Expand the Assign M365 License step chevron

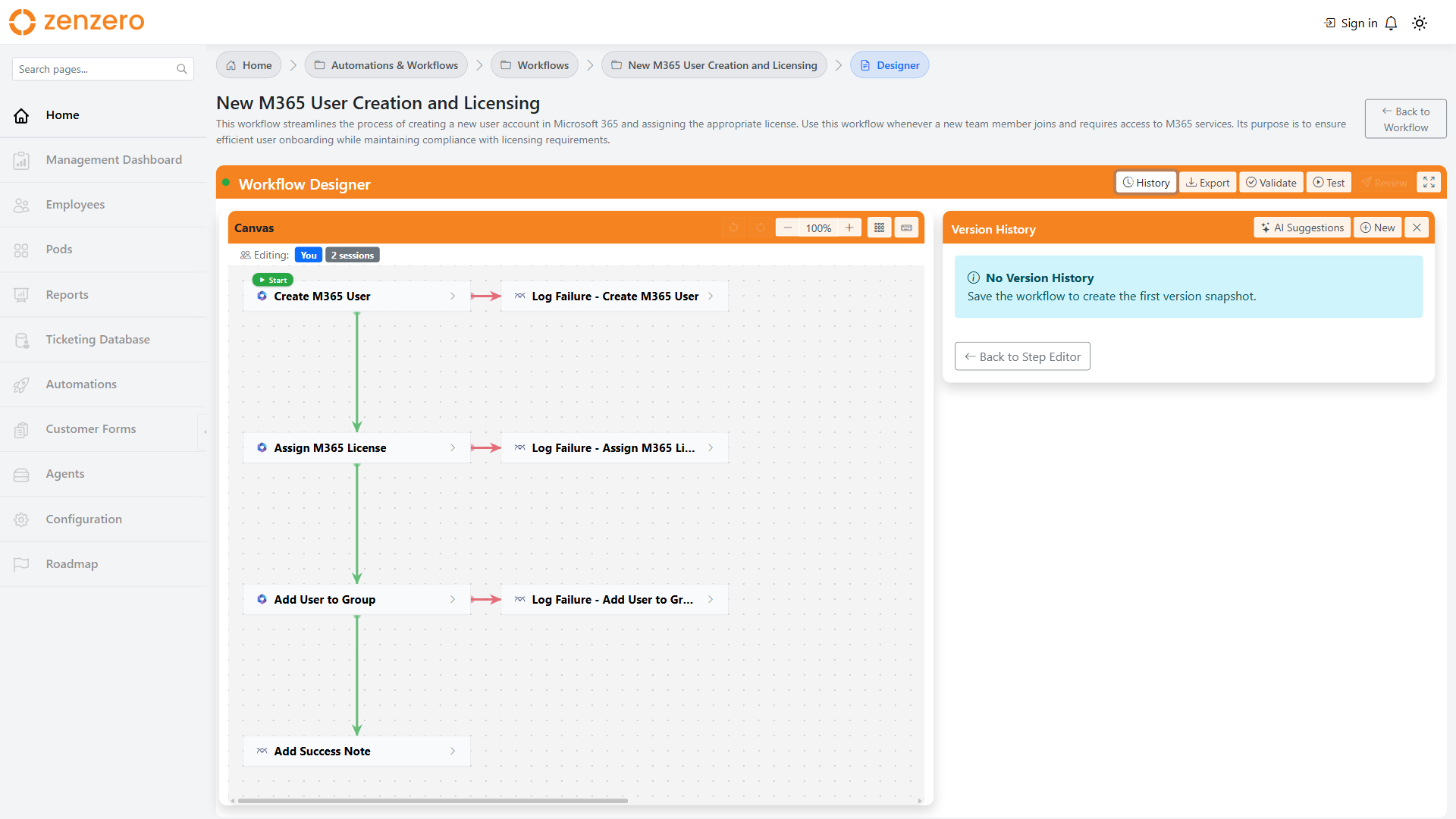pyautogui.click(x=453, y=448)
